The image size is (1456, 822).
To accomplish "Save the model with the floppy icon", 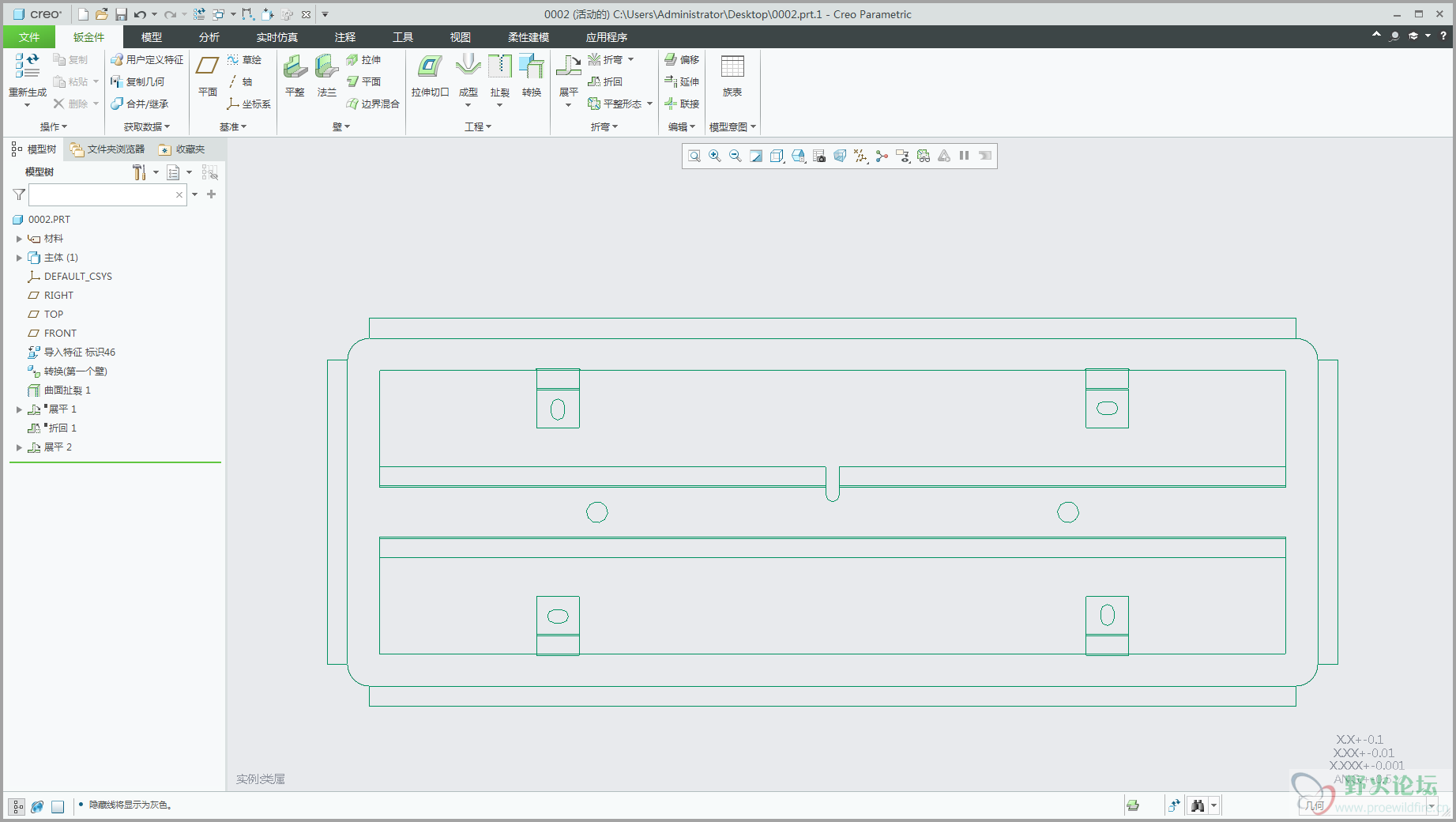I will click(x=121, y=14).
